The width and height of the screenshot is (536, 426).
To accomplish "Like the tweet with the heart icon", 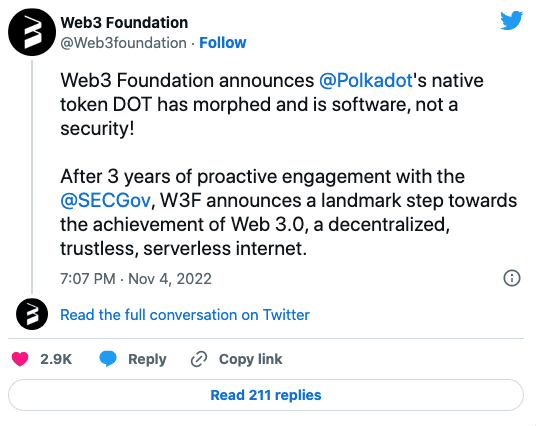I will point(20,359).
